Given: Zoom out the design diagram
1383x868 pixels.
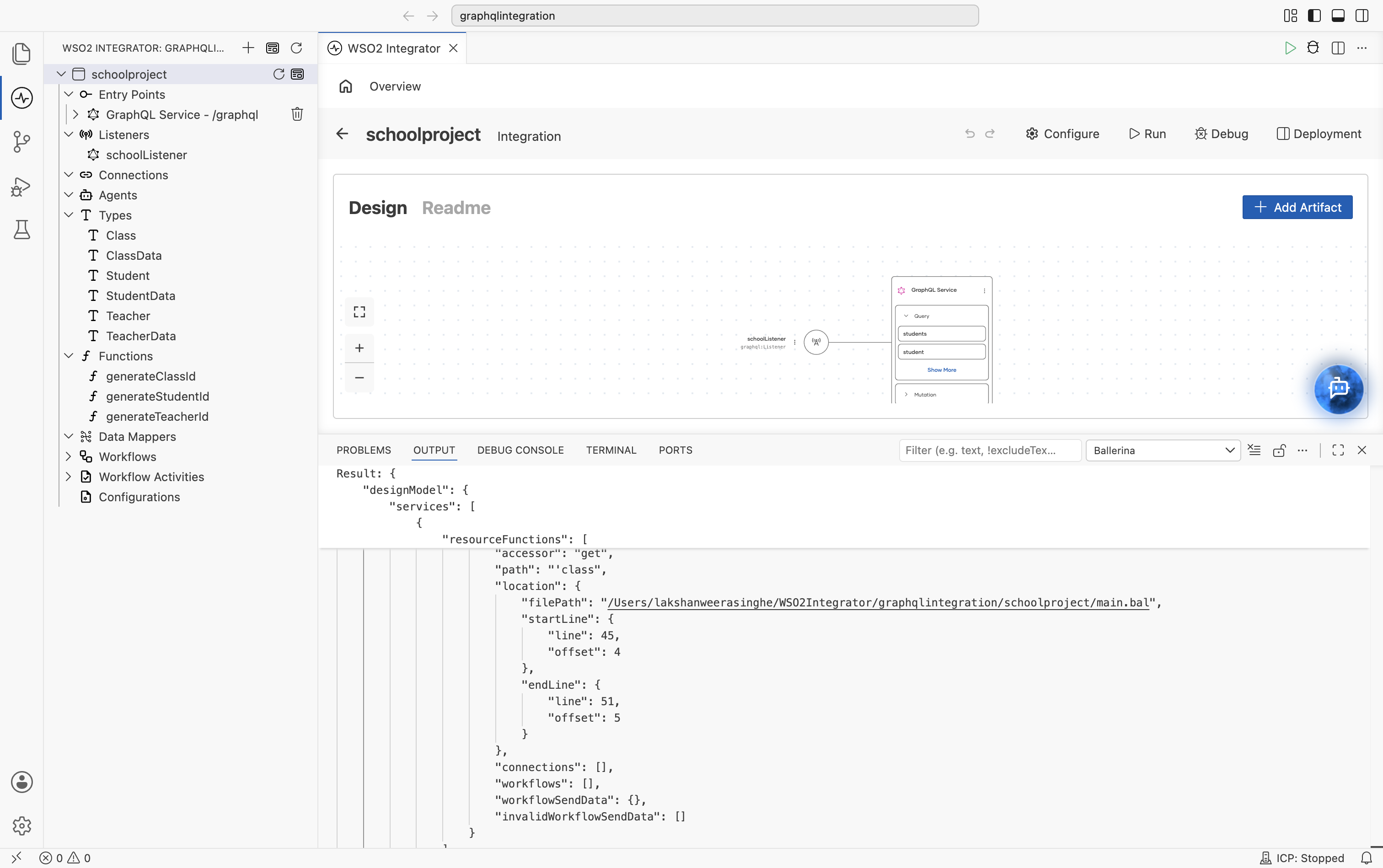Looking at the screenshot, I should point(359,378).
